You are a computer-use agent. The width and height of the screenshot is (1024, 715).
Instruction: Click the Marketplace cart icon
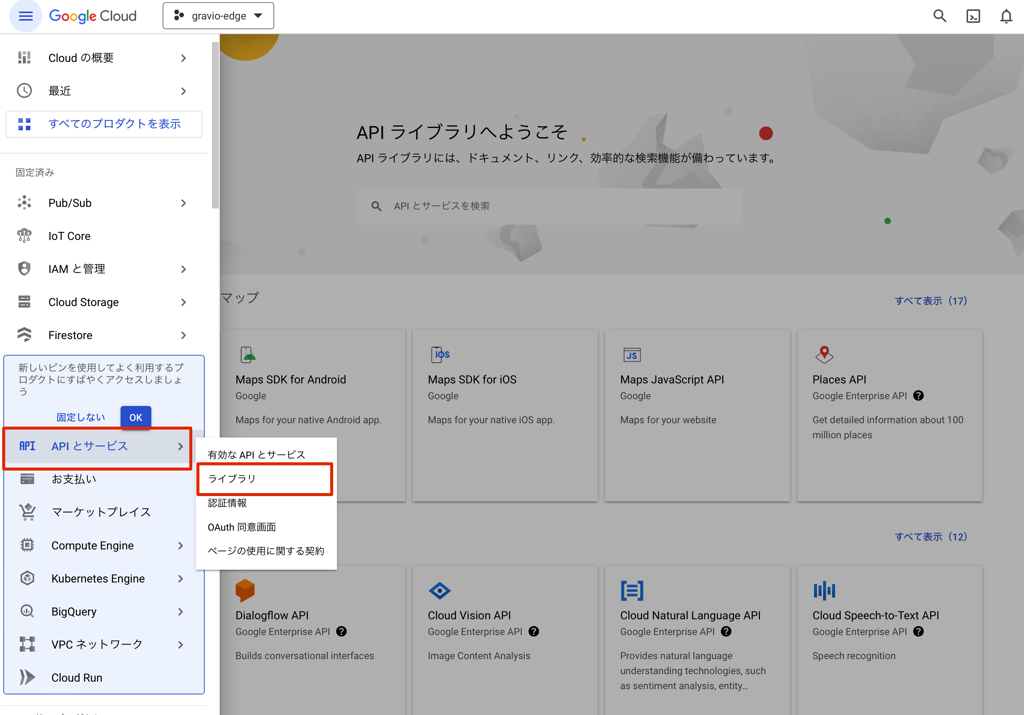coord(27,512)
